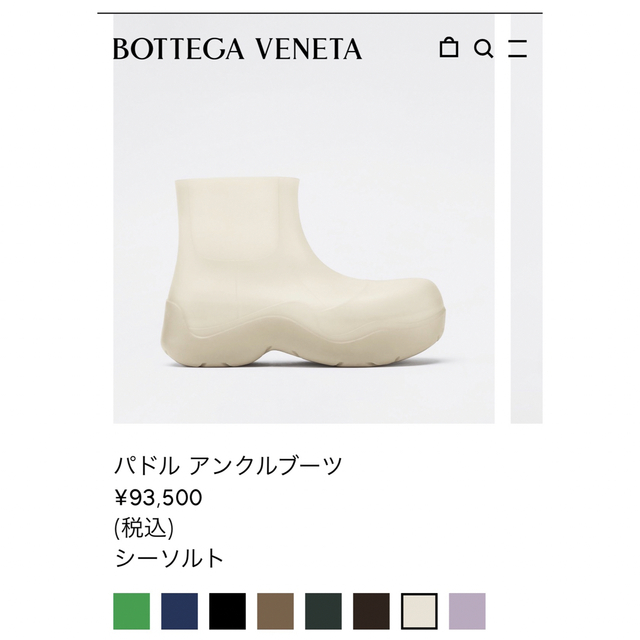Click the (税込) tax-included label
Image resolution: width=640 pixels, height=640 pixels.
[144, 528]
